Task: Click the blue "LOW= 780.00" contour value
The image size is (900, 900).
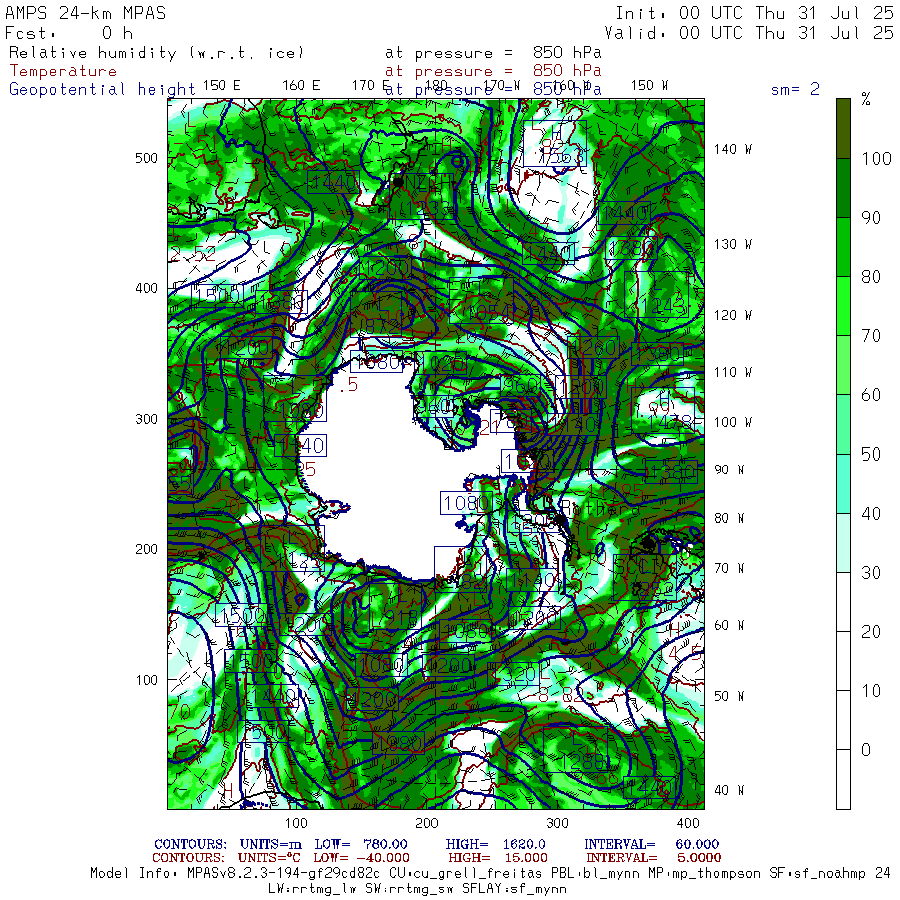Action: point(360,844)
